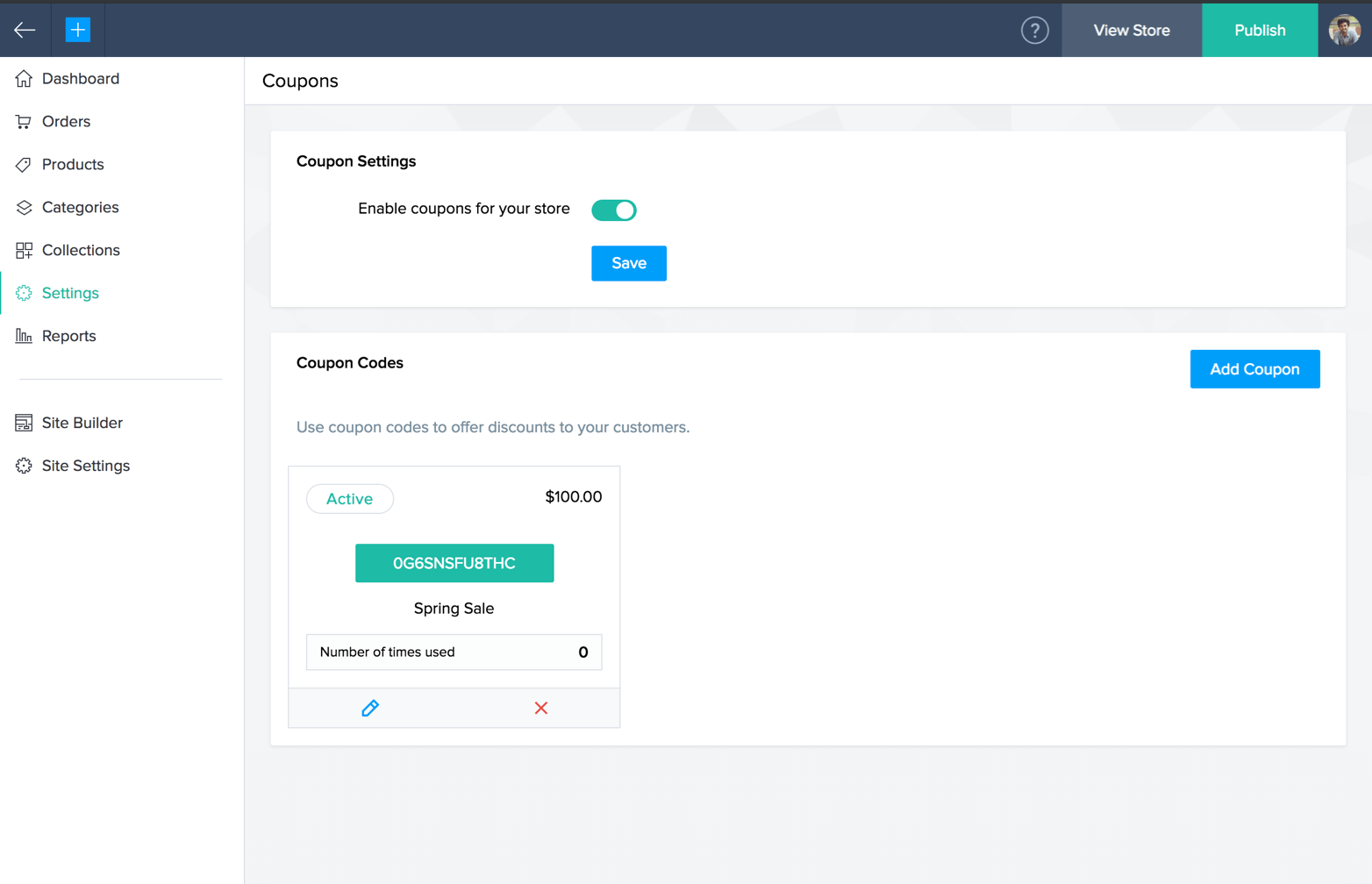This screenshot has height=884, width=1372.
Task: Select Settings in the sidebar
Action: [70, 294]
